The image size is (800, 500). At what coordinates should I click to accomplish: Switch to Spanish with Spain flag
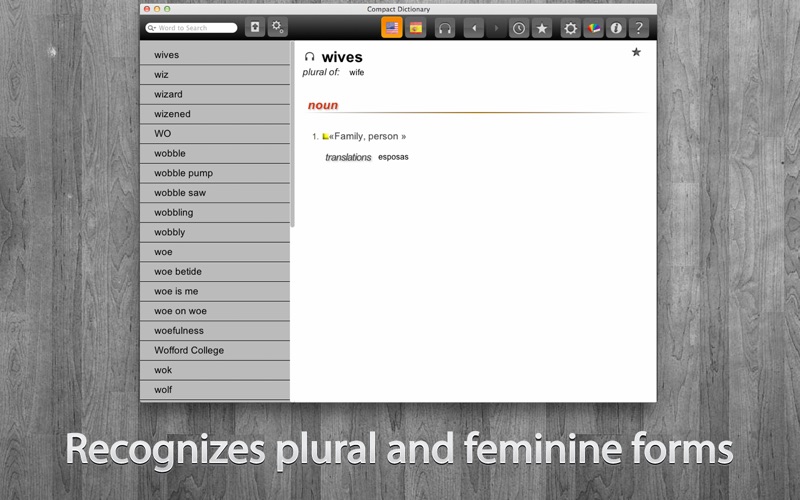415,28
